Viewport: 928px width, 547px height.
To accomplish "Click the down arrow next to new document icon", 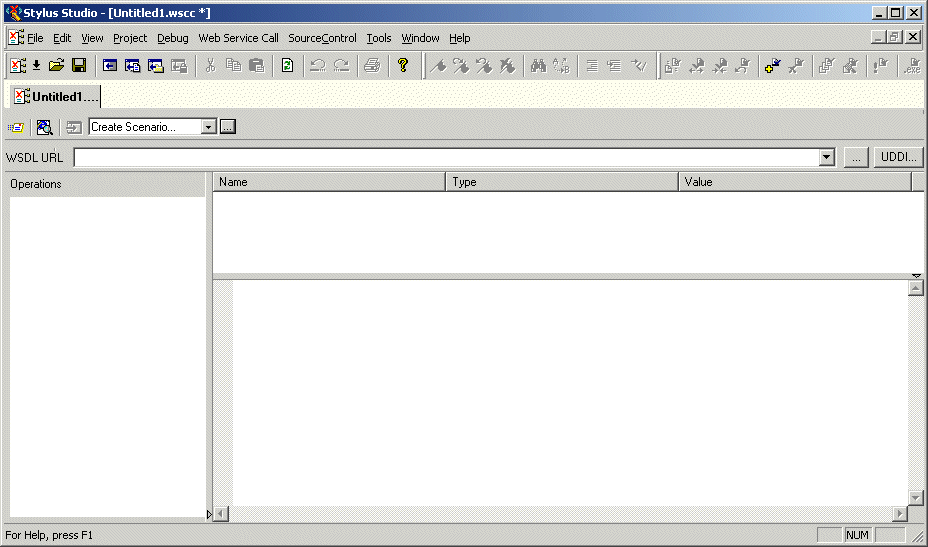I will tap(36, 66).
